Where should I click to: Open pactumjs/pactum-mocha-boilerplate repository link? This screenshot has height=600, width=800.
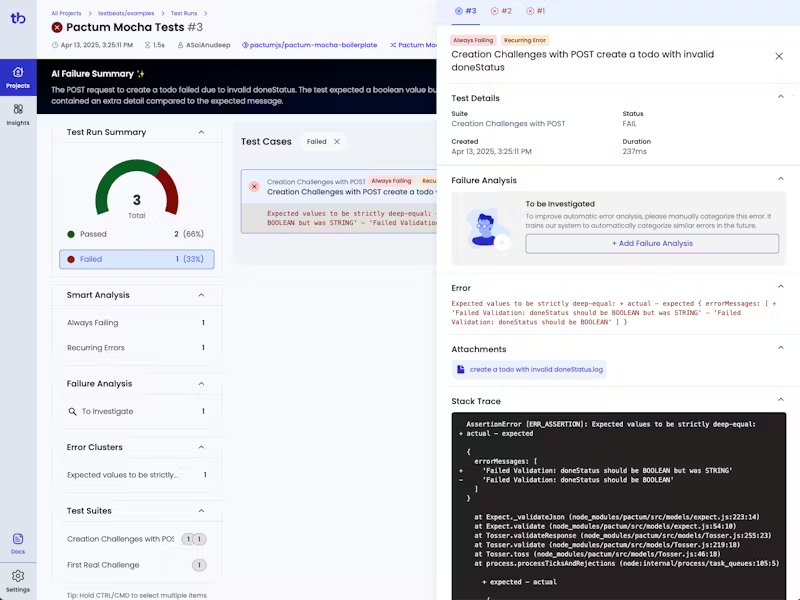pyautogui.click(x=313, y=45)
